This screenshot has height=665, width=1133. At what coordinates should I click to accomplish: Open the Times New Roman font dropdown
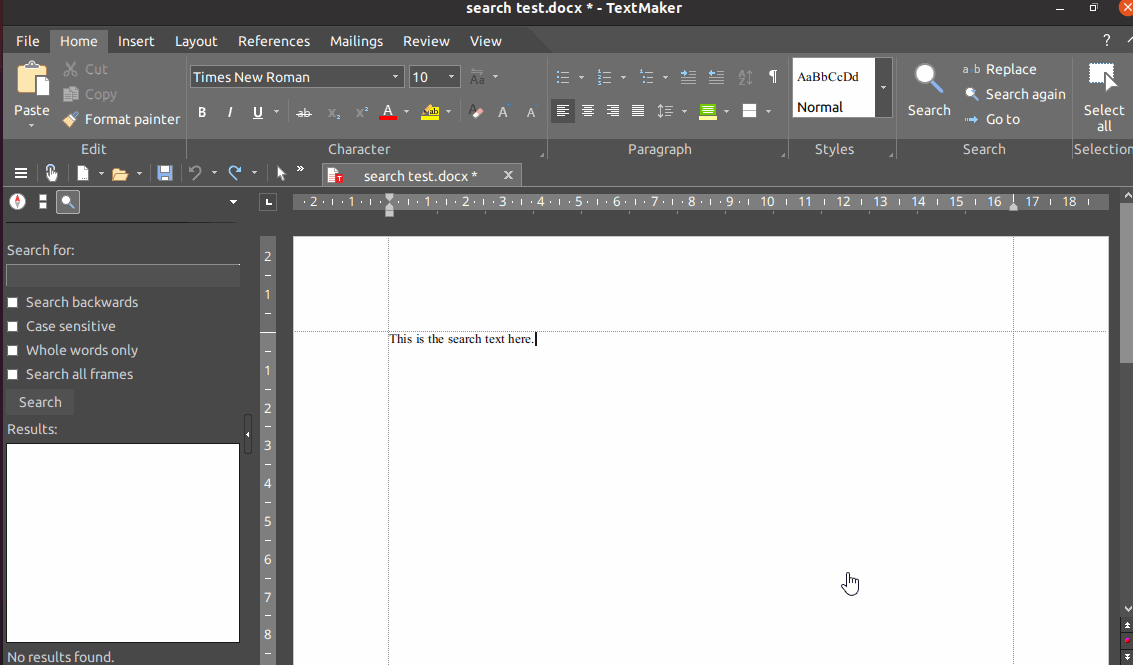pyautogui.click(x=396, y=77)
